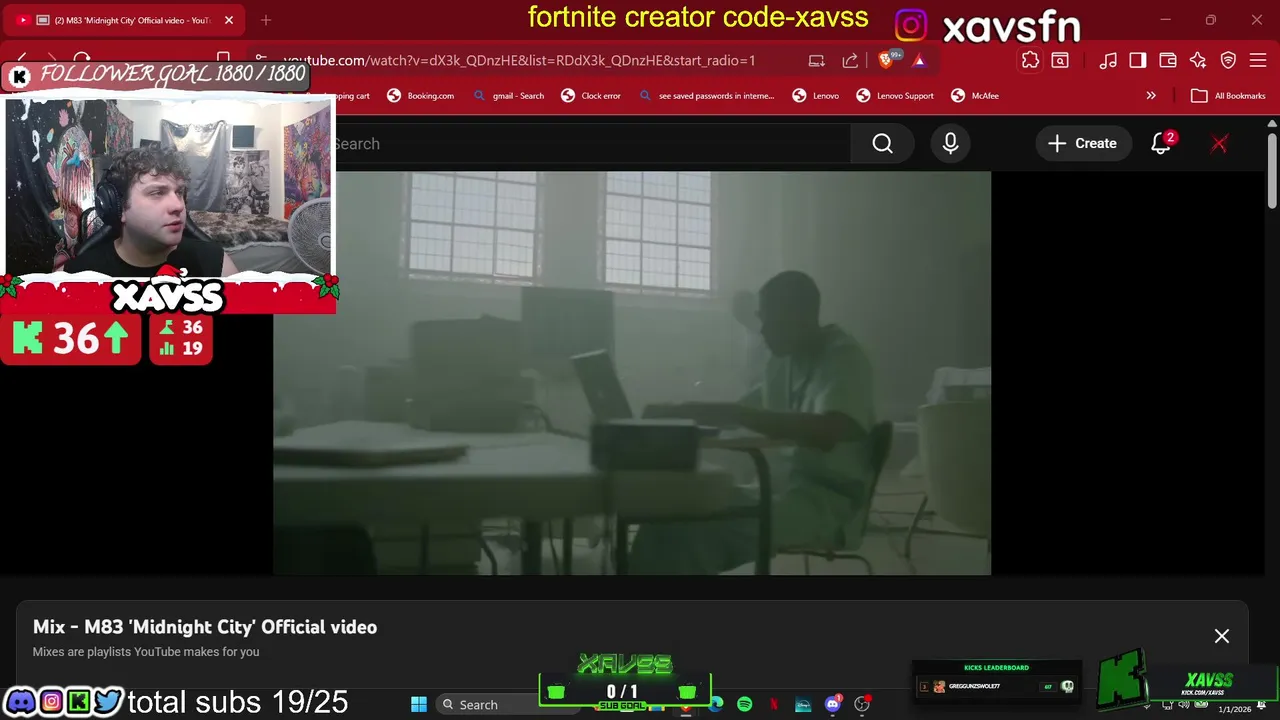Open the Windows Start menu
This screenshot has height=720, width=1280.
[419, 704]
